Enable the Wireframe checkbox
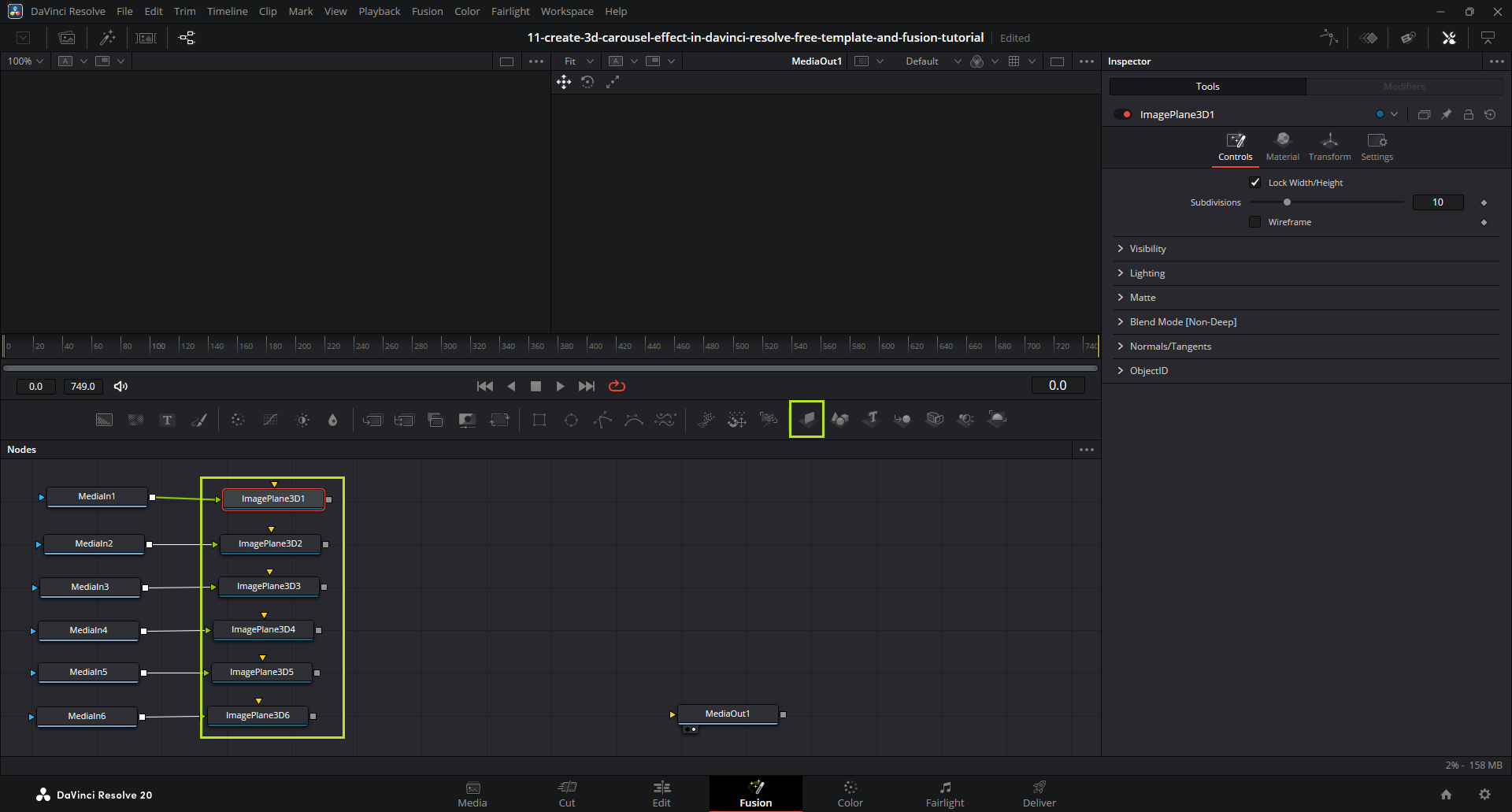Screen dimensions: 1512x812 coord(1255,222)
